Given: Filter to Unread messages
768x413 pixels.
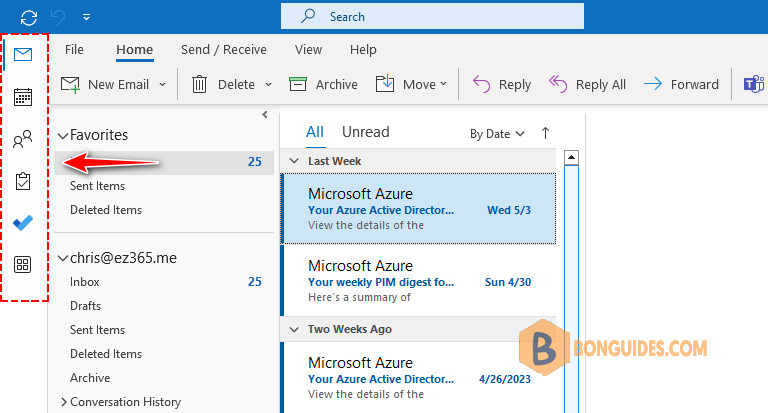Looking at the screenshot, I should (x=366, y=132).
